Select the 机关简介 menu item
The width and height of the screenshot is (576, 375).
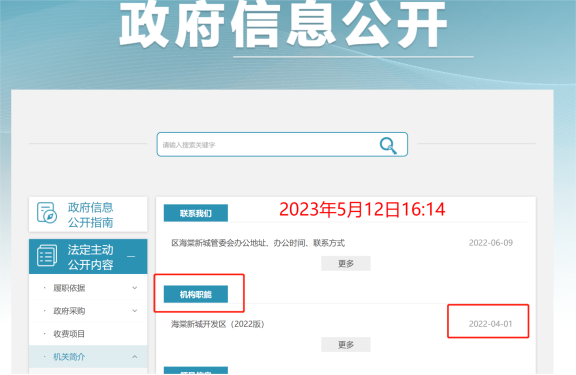pyautogui.click(x=69, y=357)
